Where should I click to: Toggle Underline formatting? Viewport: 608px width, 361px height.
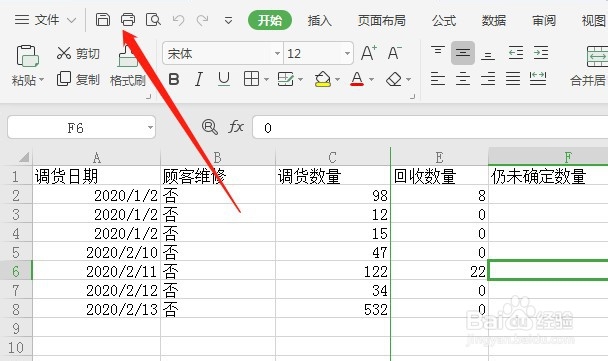(224, 79)
